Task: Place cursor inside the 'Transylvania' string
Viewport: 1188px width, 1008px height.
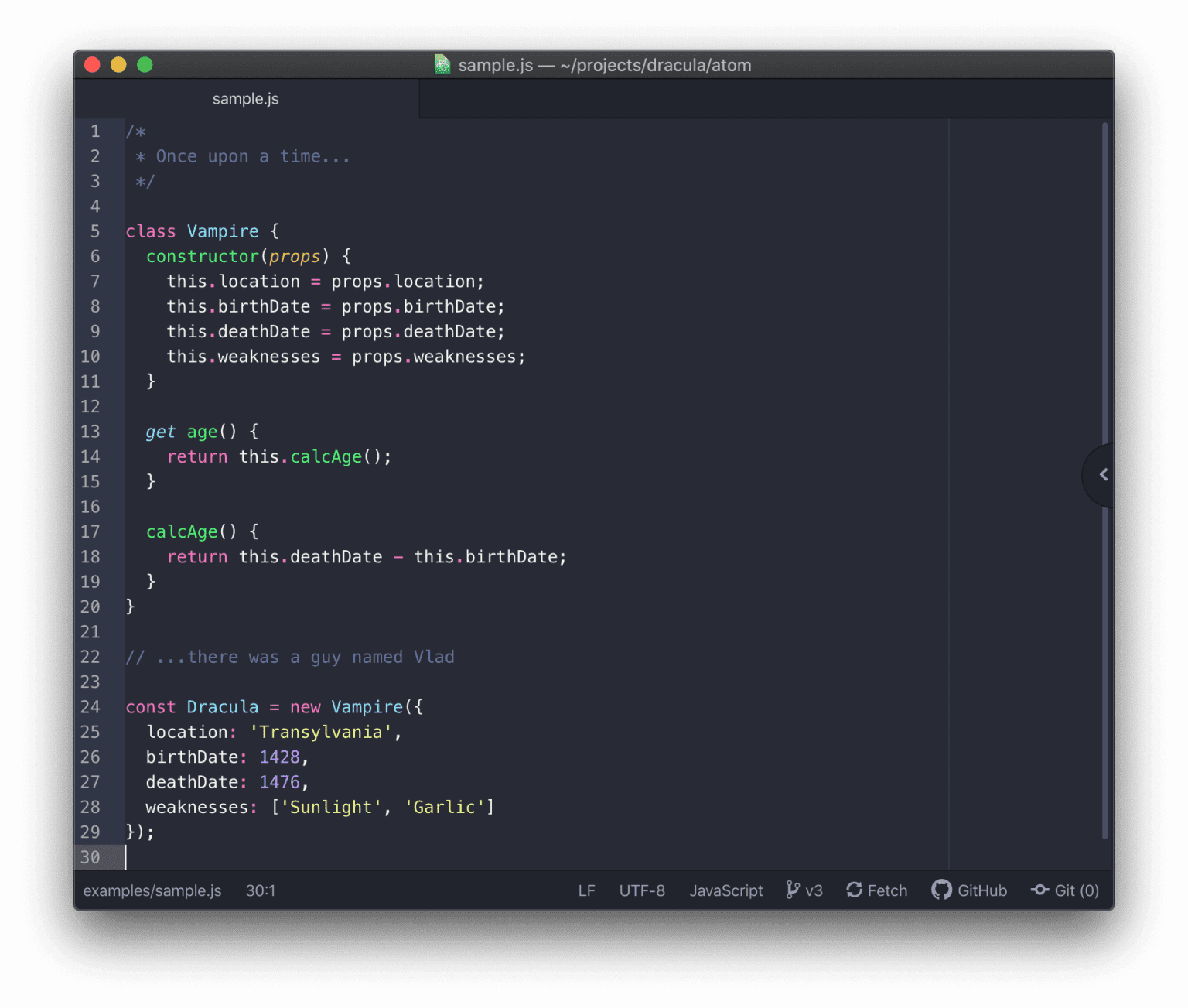Action: tap(319, 732)
